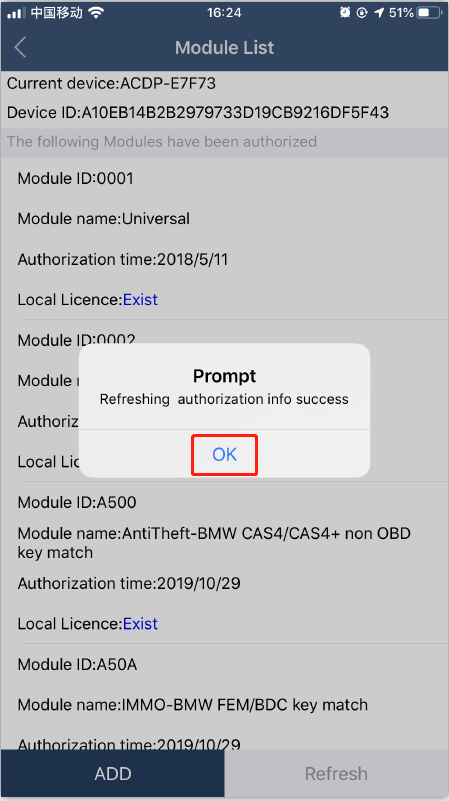
Task: Tap the alarm clock status icon
Action: click(x=345, y=13)
